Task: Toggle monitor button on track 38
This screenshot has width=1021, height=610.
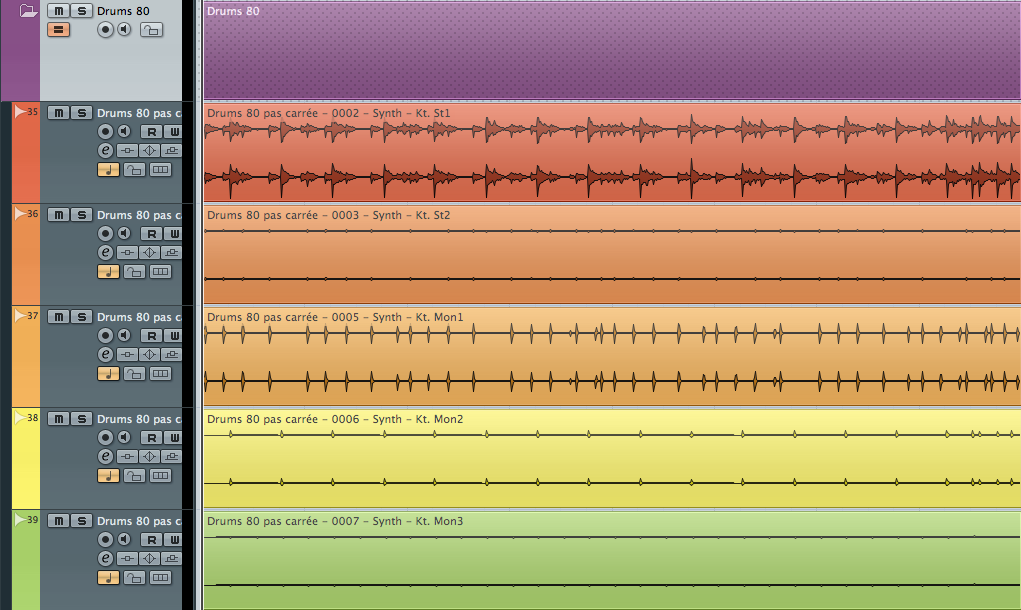Action: [124, 437]
